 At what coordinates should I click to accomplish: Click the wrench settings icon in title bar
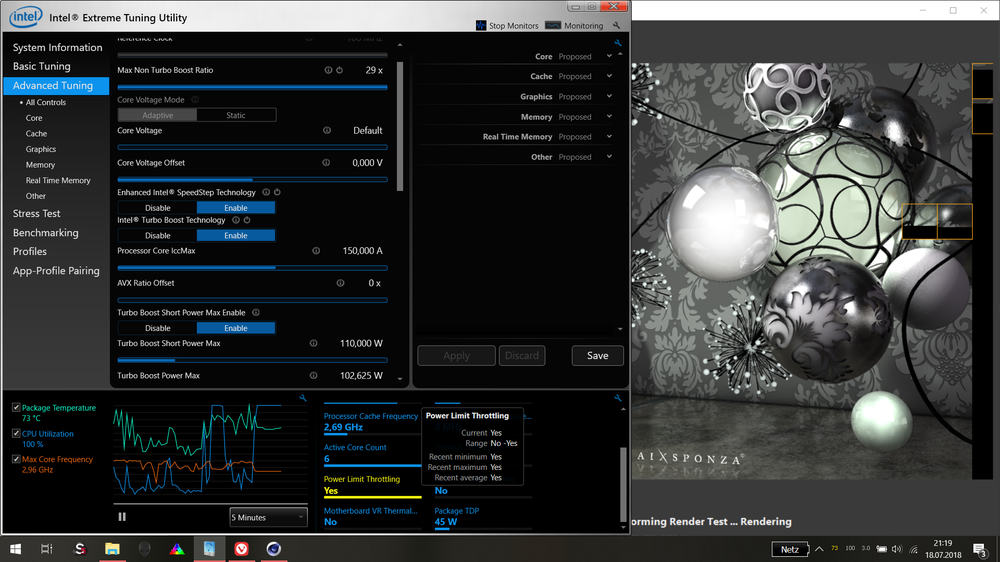pos(616,26)
